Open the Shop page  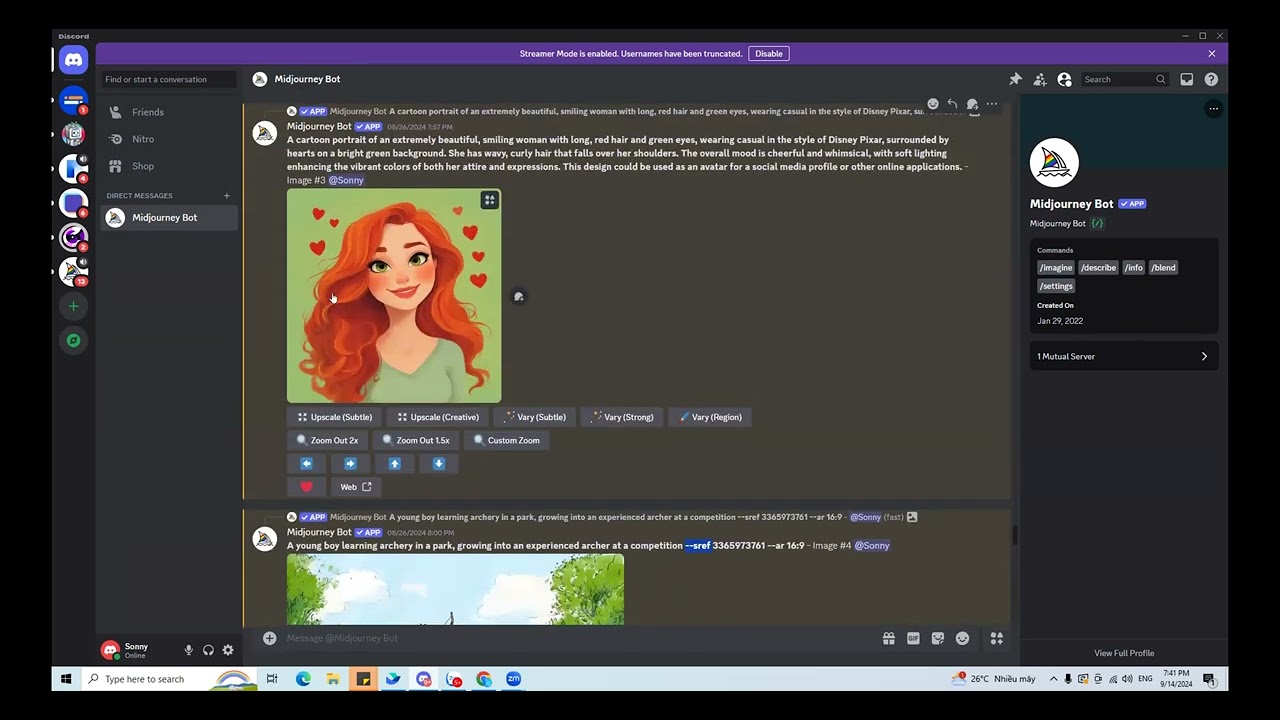tap(168, 166)
